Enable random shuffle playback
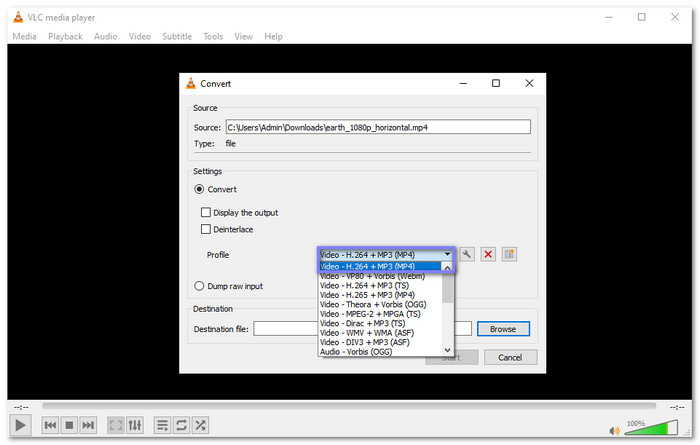700x445 pixels. pos(200,425)
